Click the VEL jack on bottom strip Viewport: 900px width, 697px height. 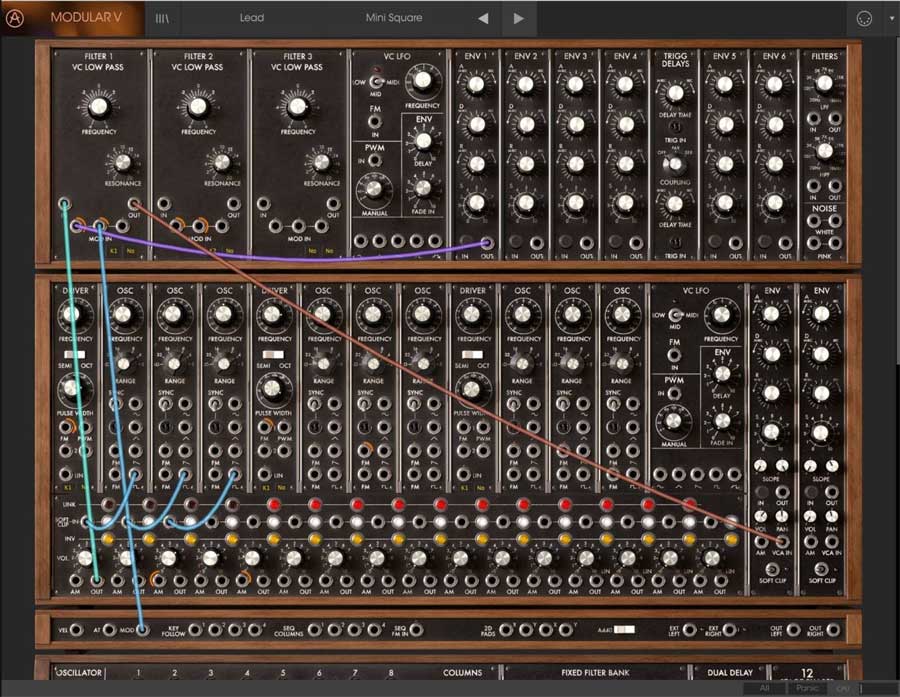77,630
